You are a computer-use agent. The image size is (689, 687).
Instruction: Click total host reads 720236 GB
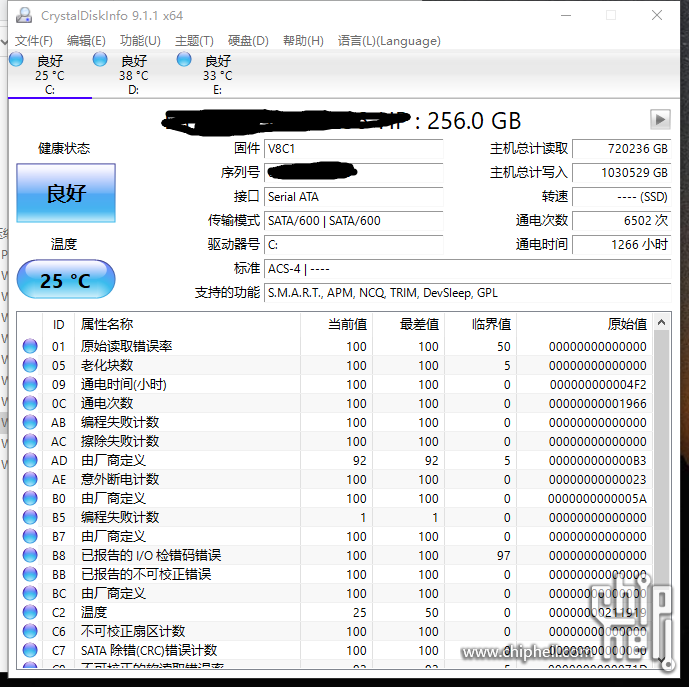[622, 149]
